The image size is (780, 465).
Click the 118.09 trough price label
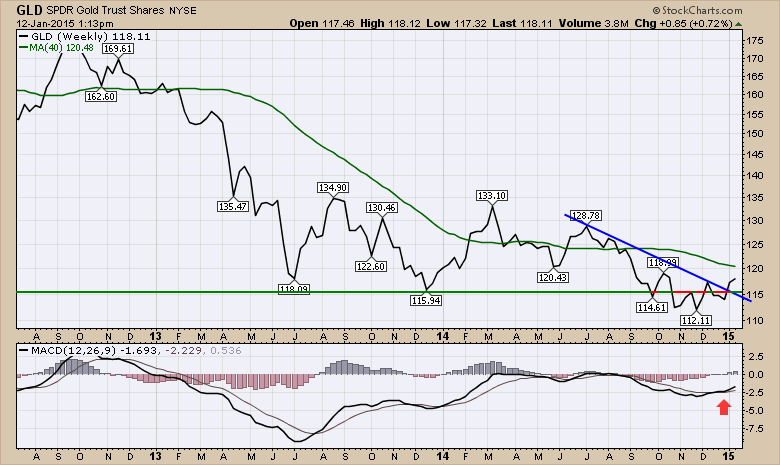pos(294,288)
